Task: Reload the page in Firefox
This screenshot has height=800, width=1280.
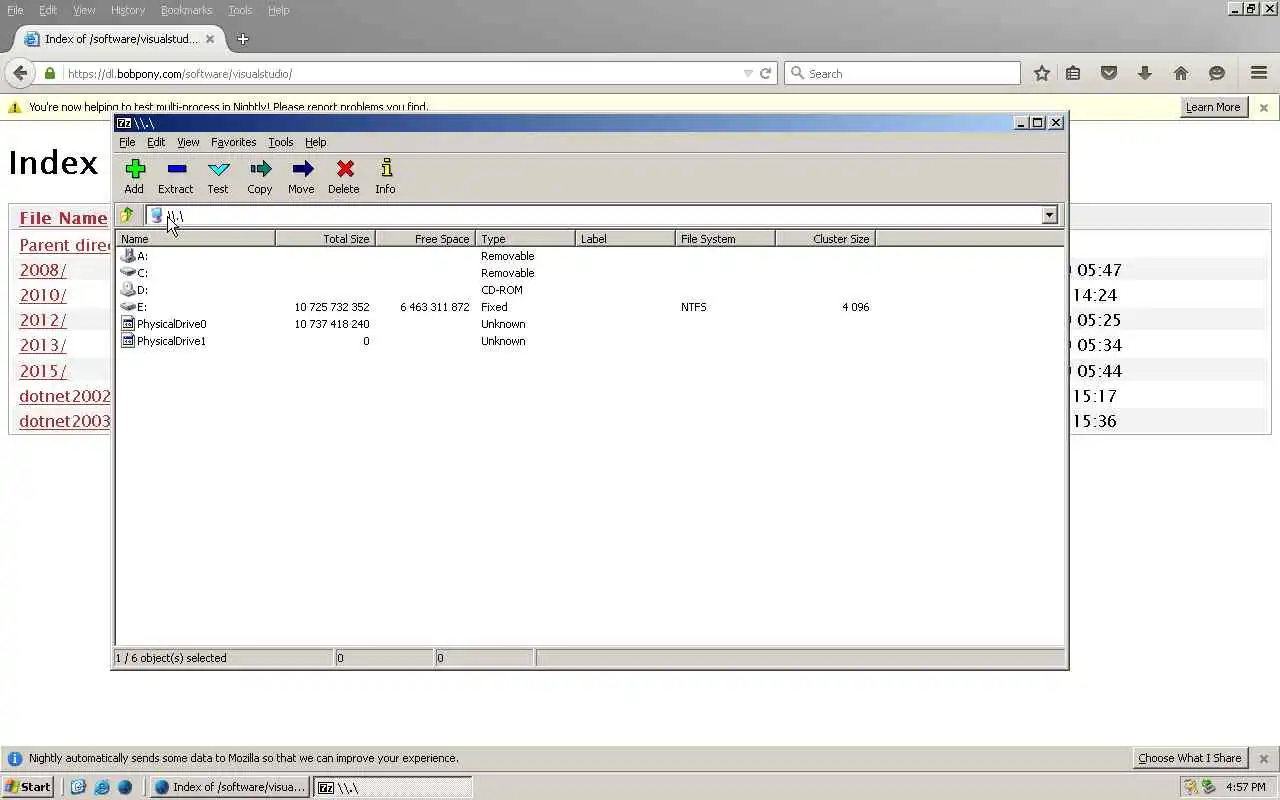Action: coord(765,73)
